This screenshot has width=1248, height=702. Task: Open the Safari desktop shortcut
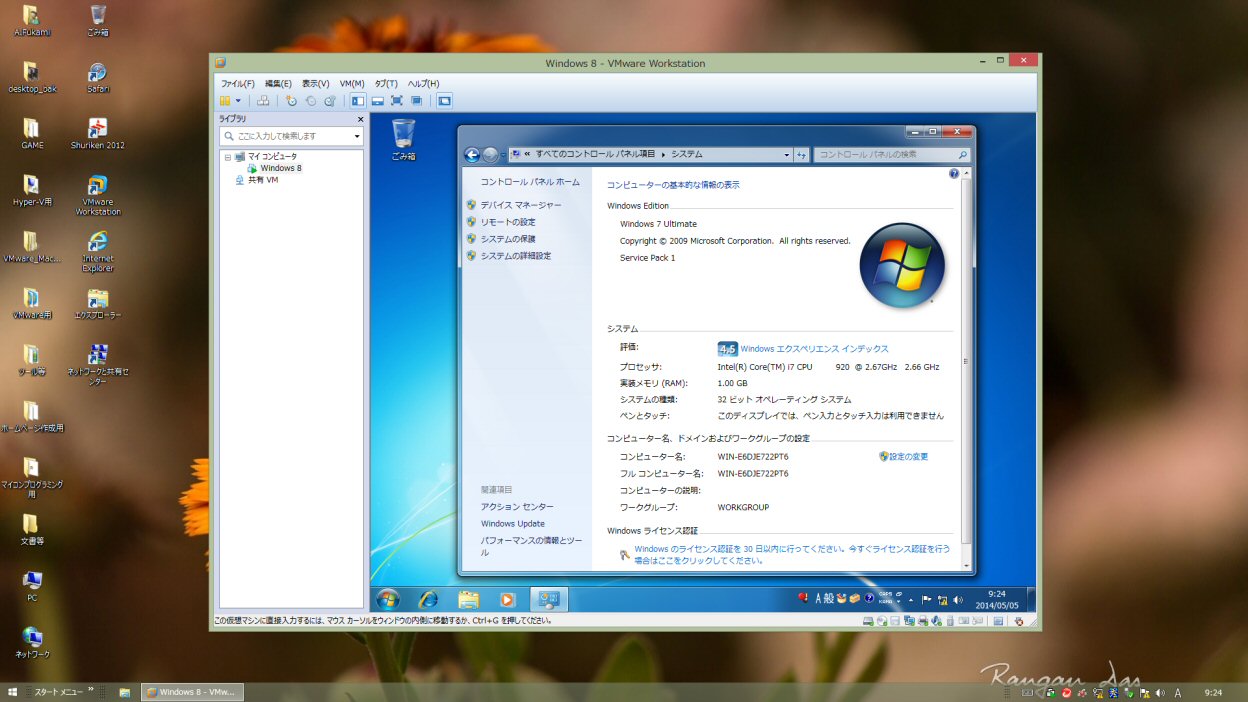(98, 78)
